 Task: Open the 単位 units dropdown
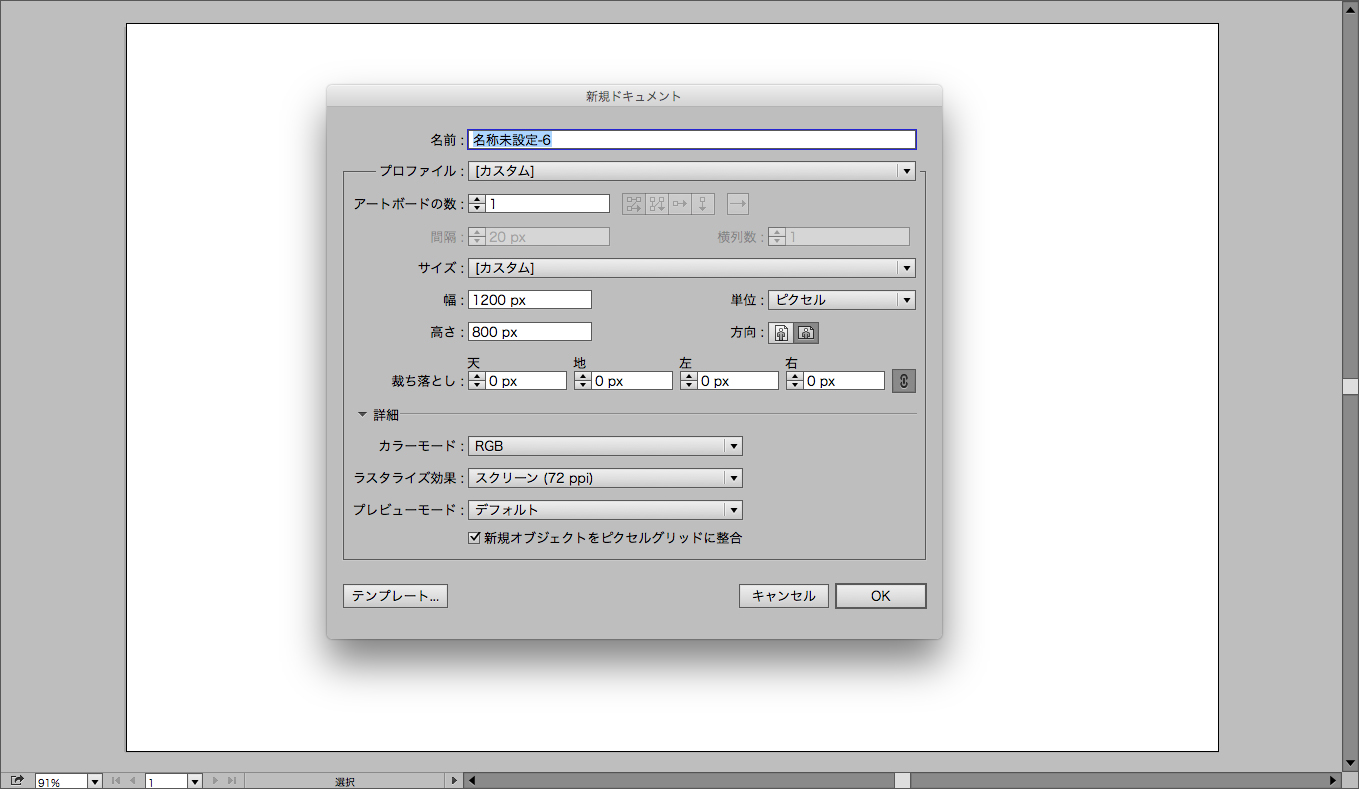(x=841, y=300)
